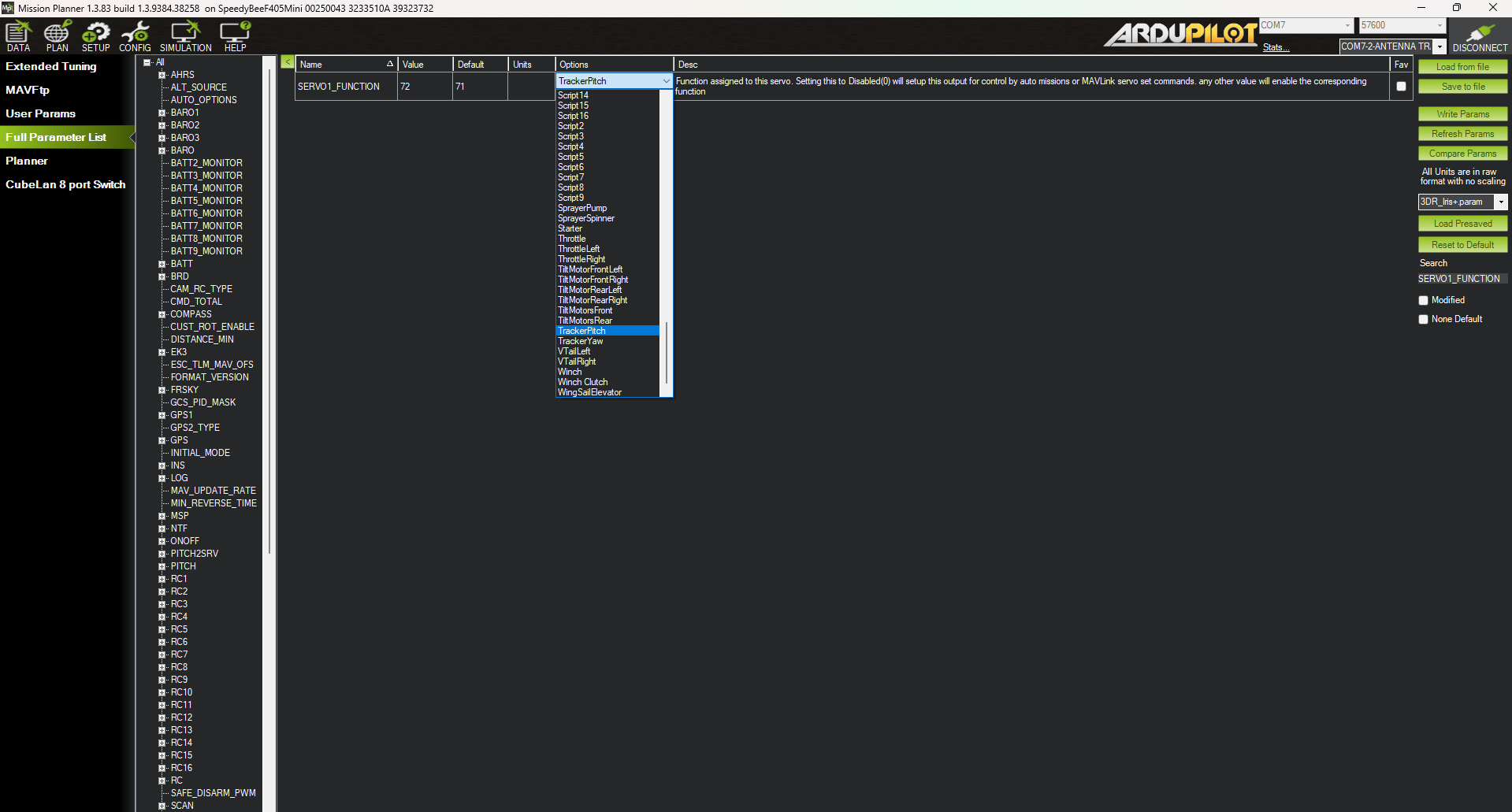Expand the AHRS tree node

point(162,75)
